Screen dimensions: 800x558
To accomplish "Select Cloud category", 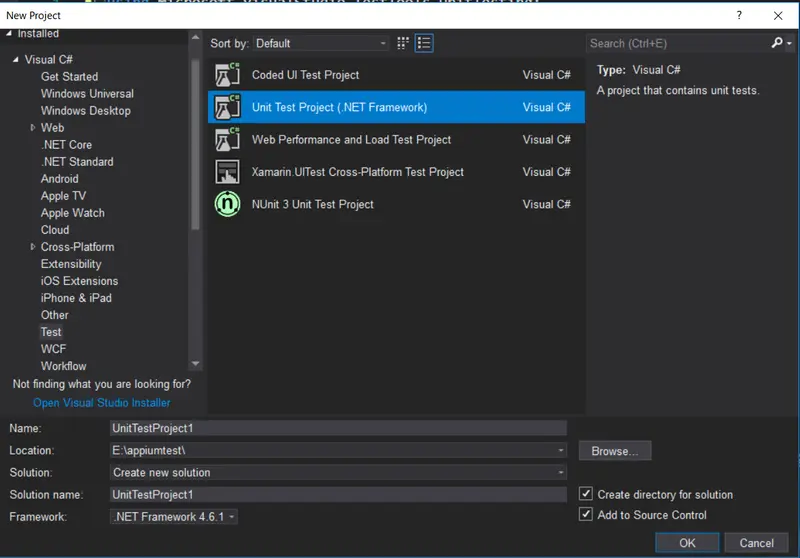I will 55,230.
